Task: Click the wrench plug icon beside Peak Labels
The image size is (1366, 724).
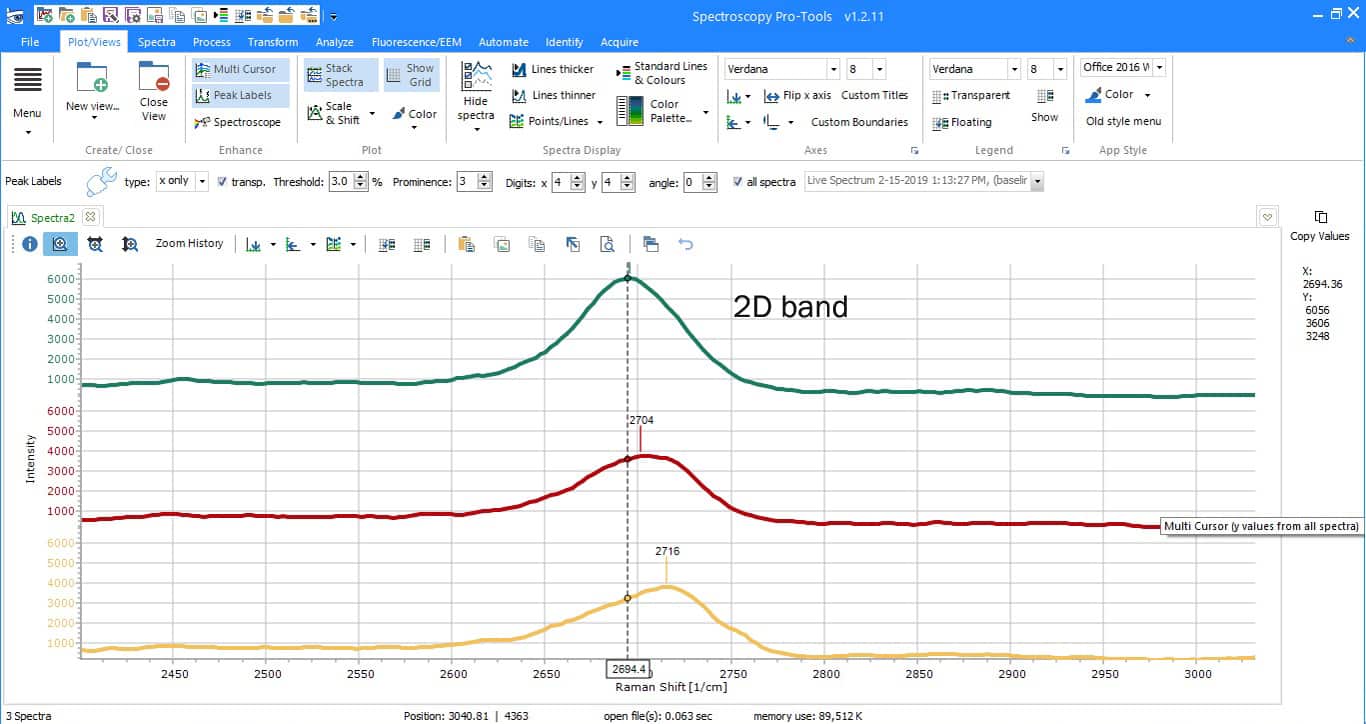Action: pos(101,181)
